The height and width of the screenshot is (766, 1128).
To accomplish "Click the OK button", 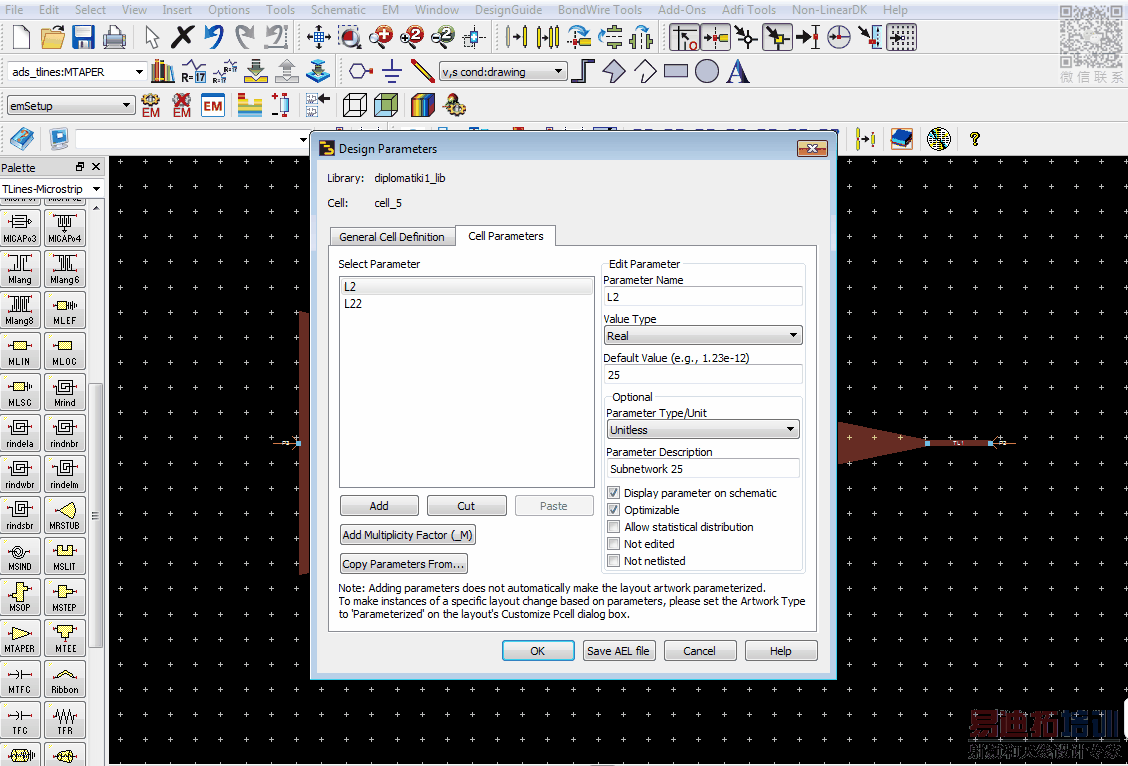I will [x=538, y=651].
